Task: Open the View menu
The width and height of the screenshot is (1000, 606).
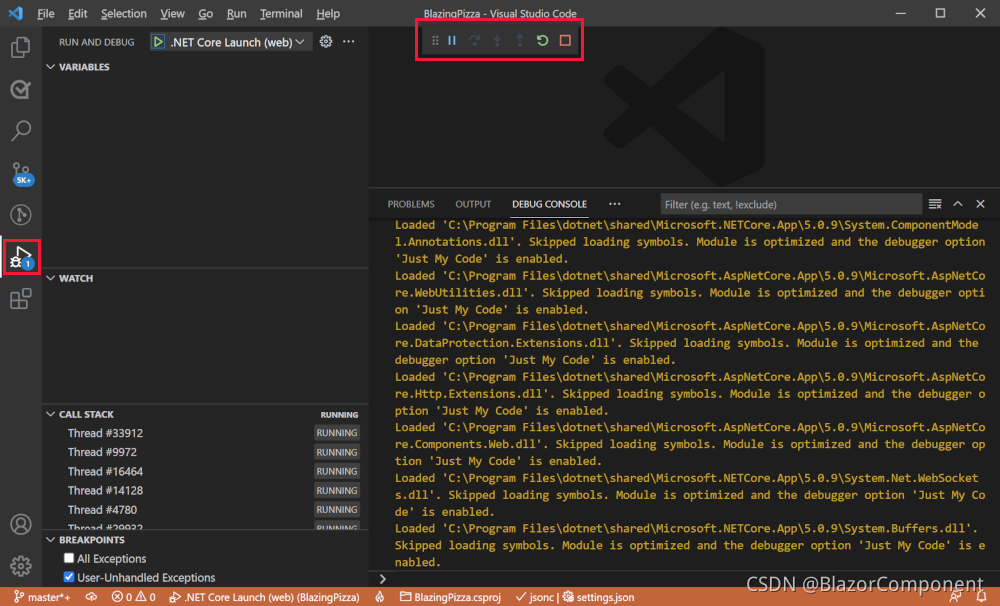Action: tap(172, 13)
